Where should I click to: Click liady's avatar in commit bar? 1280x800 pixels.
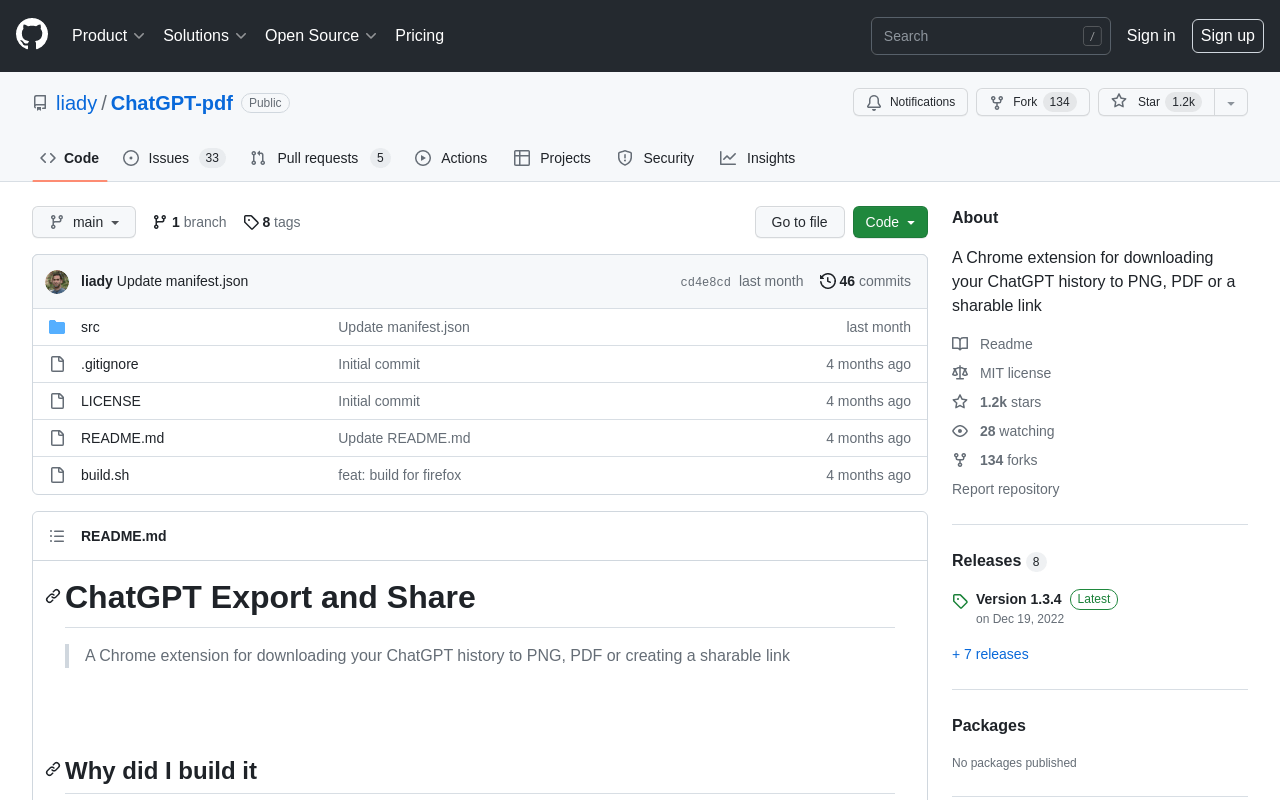tap(57, 282)
